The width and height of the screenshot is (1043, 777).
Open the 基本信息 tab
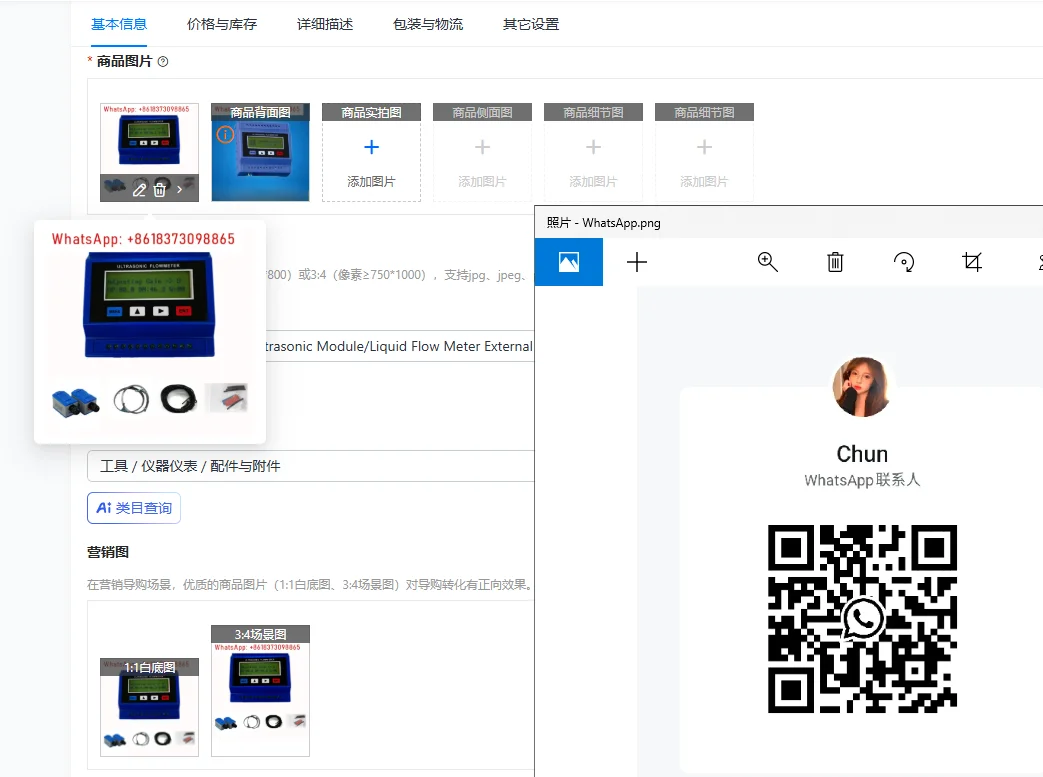click(x=118, y=25)
